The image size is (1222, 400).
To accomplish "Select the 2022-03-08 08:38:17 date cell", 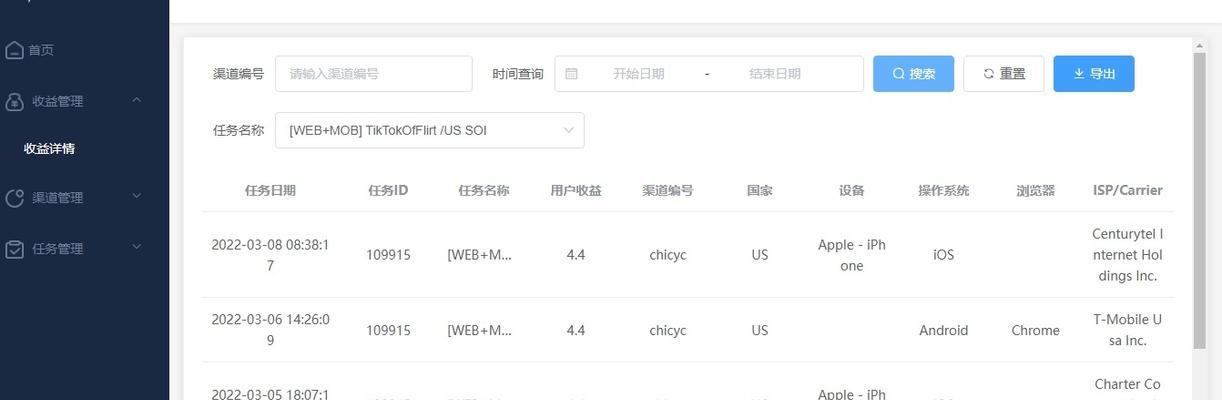I will pyautogui.click(x=270, y=255).
